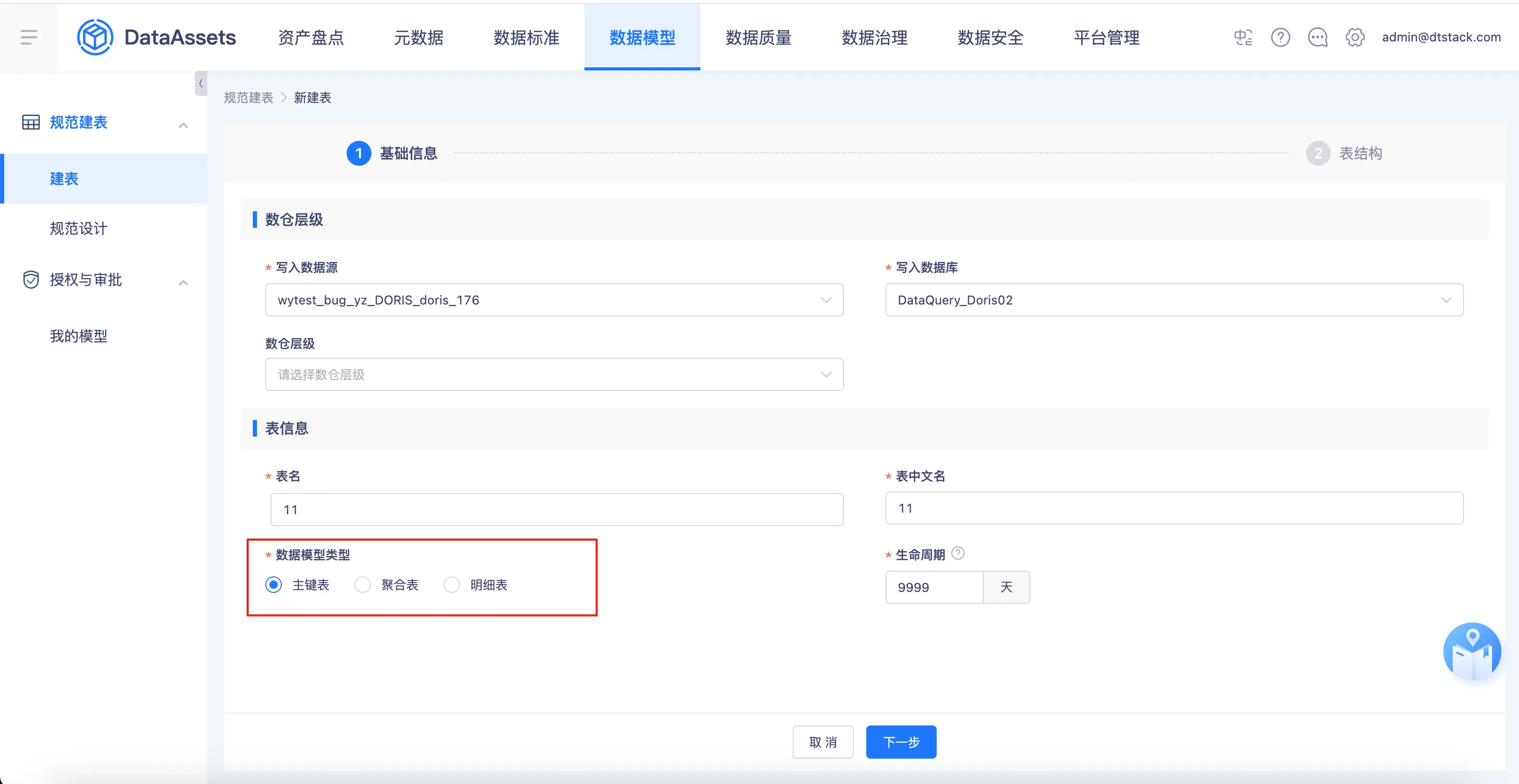Click the language switch icon

tap(1243, 37)
